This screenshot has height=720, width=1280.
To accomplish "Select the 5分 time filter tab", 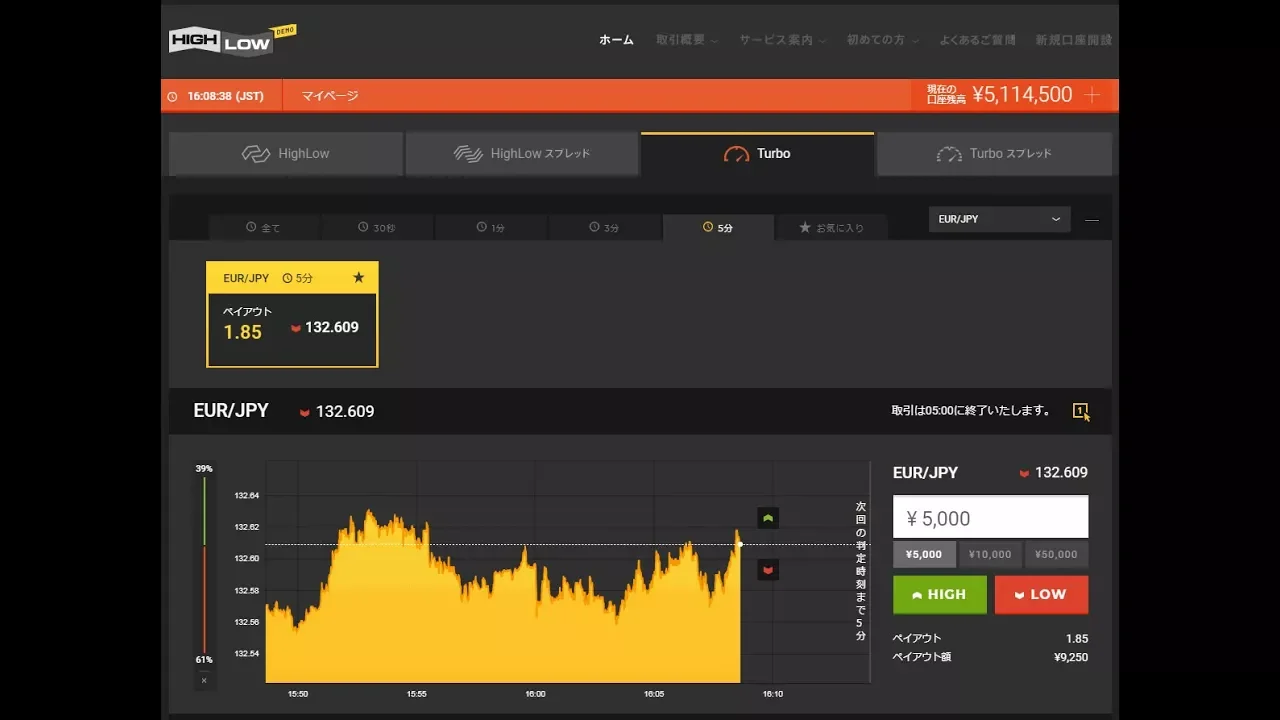I will [x=718, y=228].
